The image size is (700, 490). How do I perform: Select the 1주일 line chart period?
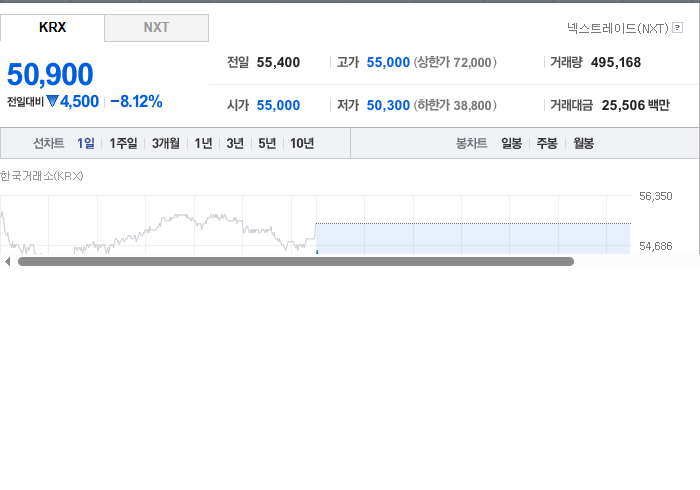coord(123,143)
